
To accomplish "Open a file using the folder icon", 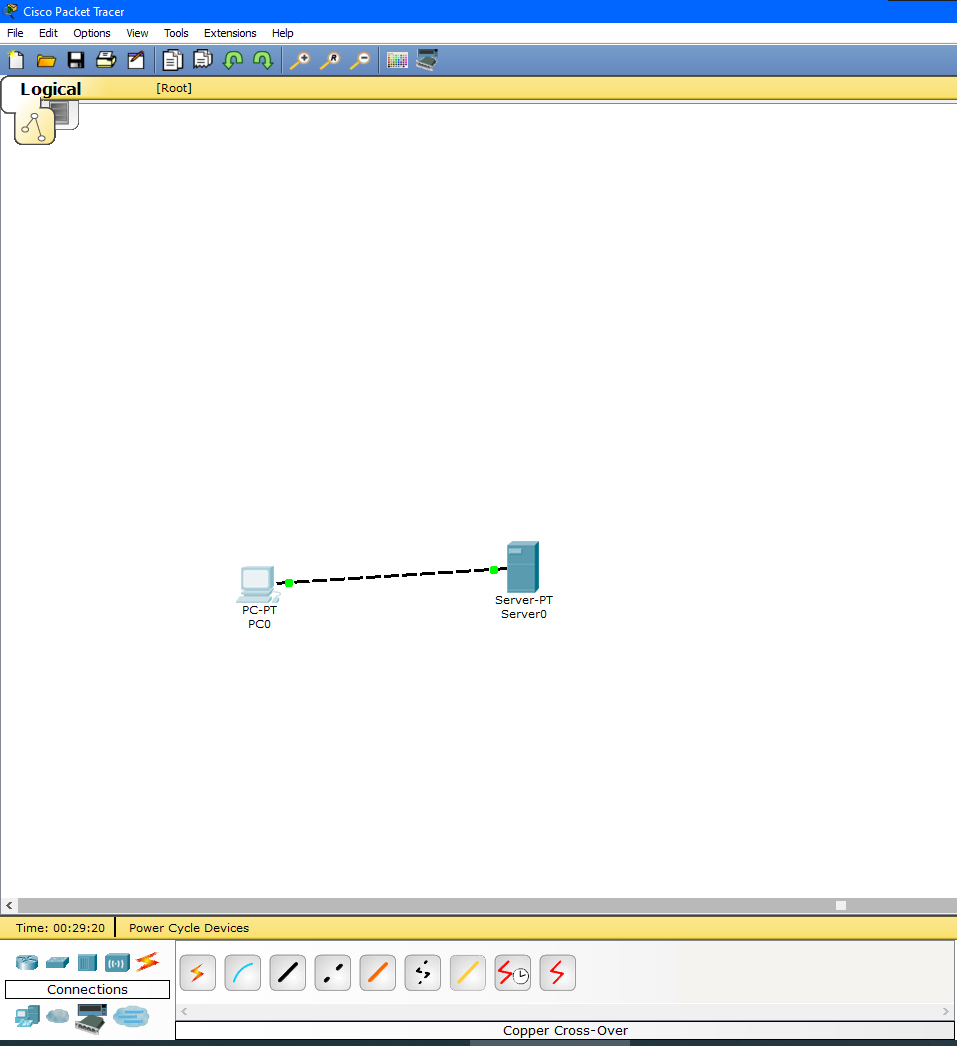I will tap(46, 61).
